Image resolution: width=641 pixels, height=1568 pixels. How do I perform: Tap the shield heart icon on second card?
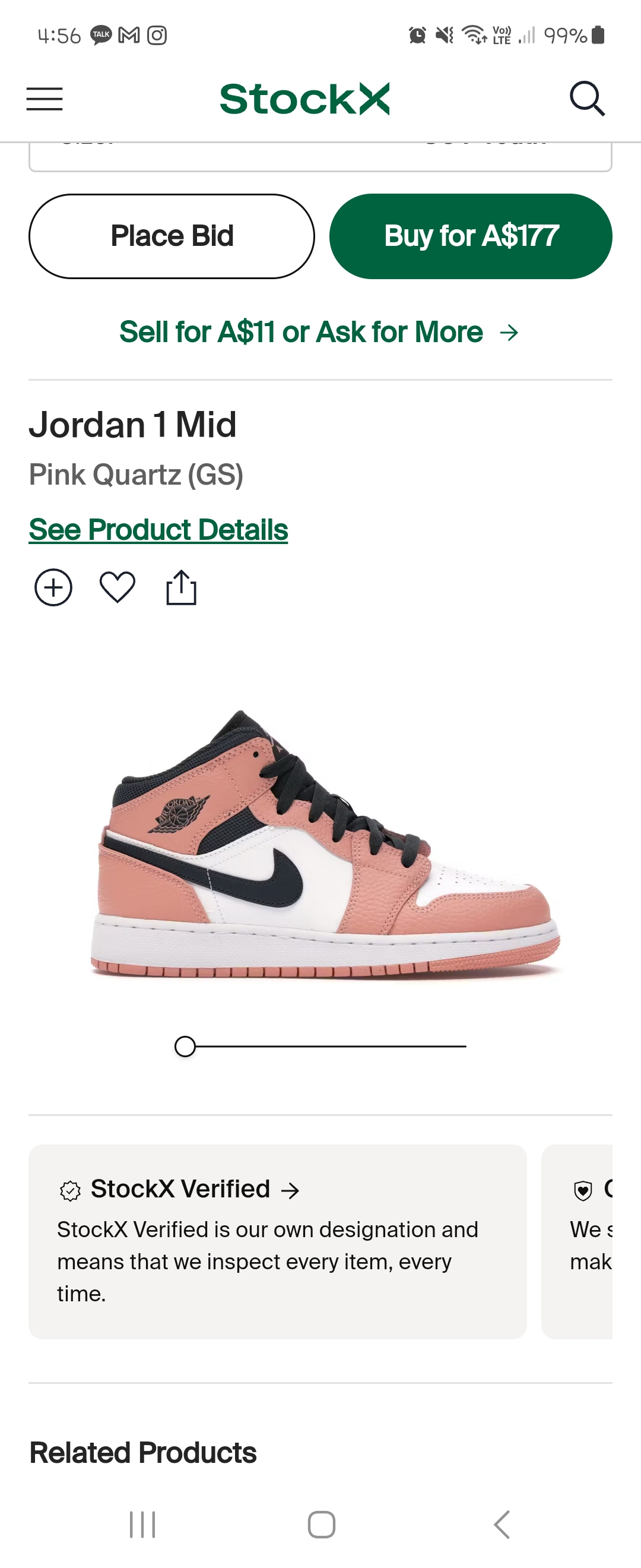583,1191
